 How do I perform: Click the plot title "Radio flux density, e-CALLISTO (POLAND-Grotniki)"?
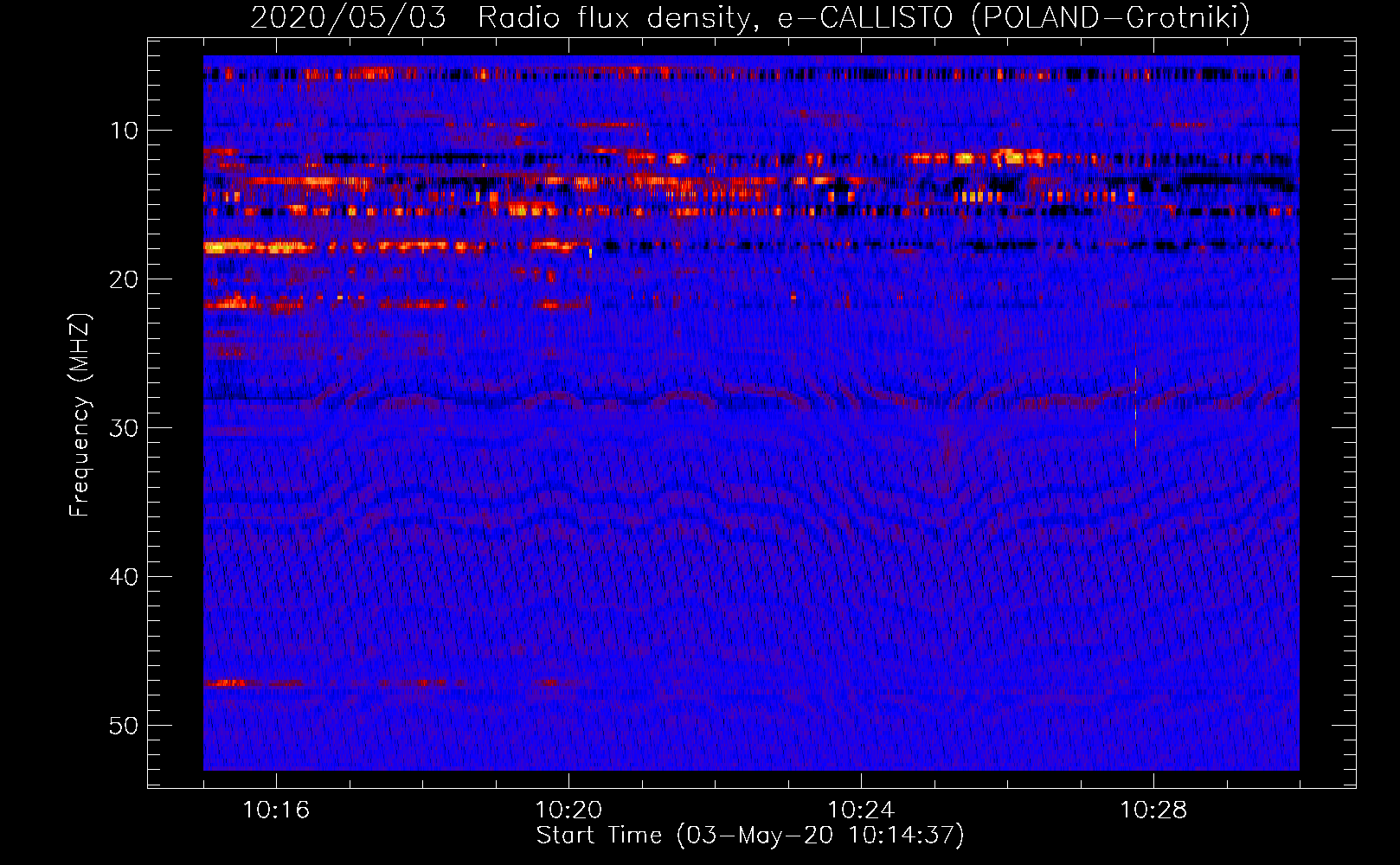864,17
